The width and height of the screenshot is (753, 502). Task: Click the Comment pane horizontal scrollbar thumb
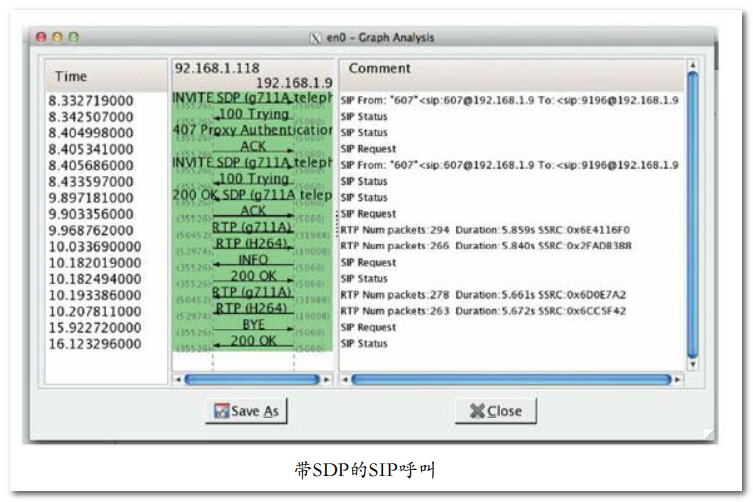point(511,380)
